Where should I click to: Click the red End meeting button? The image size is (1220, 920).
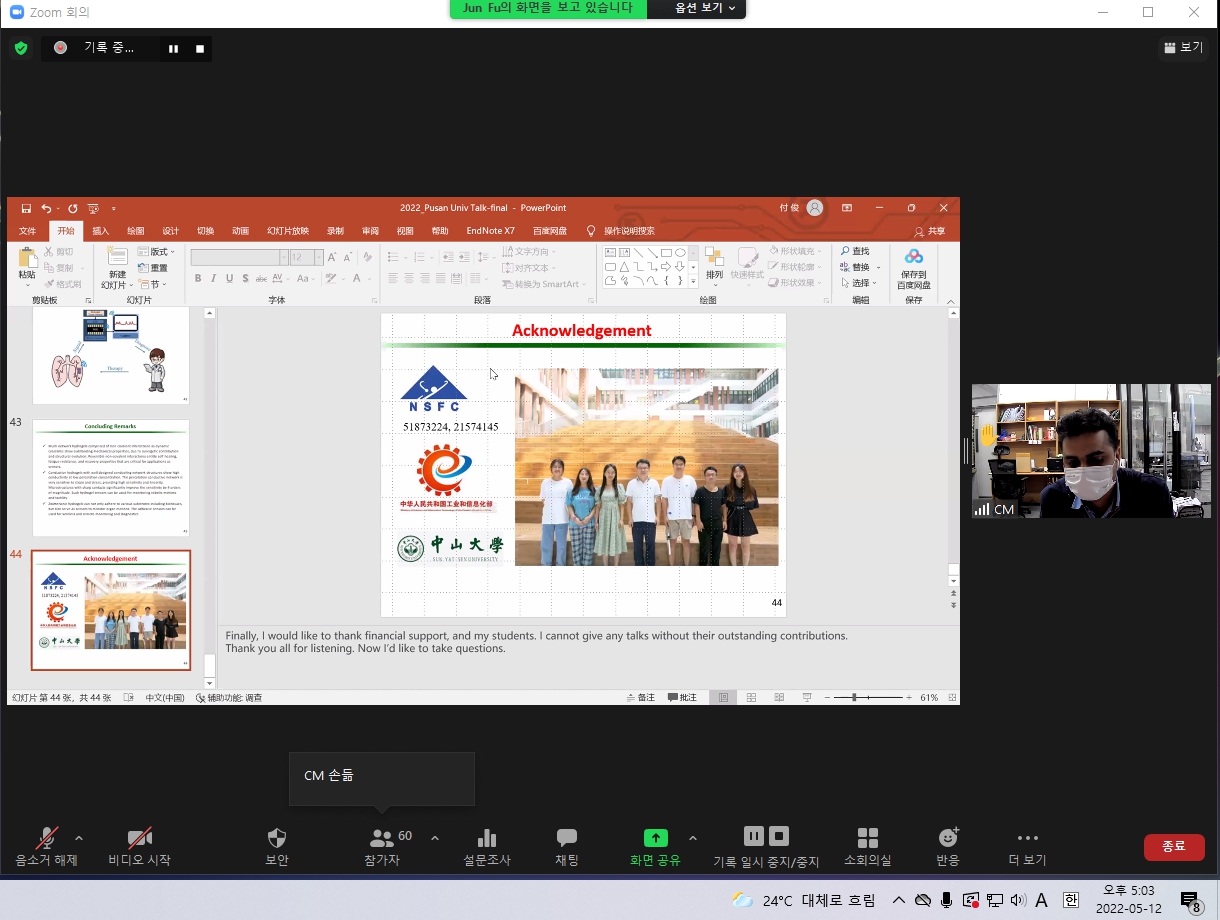[x=1174, y=846]
